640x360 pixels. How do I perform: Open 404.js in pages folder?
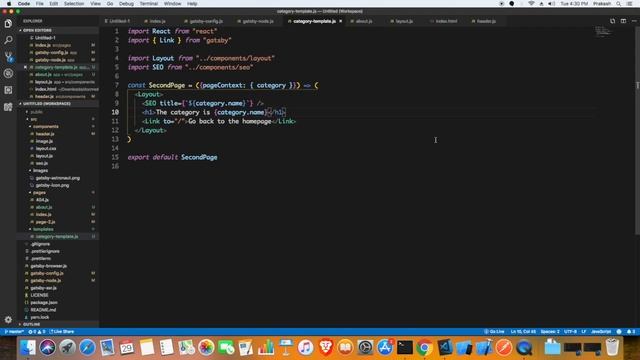[x=42, y=200]
